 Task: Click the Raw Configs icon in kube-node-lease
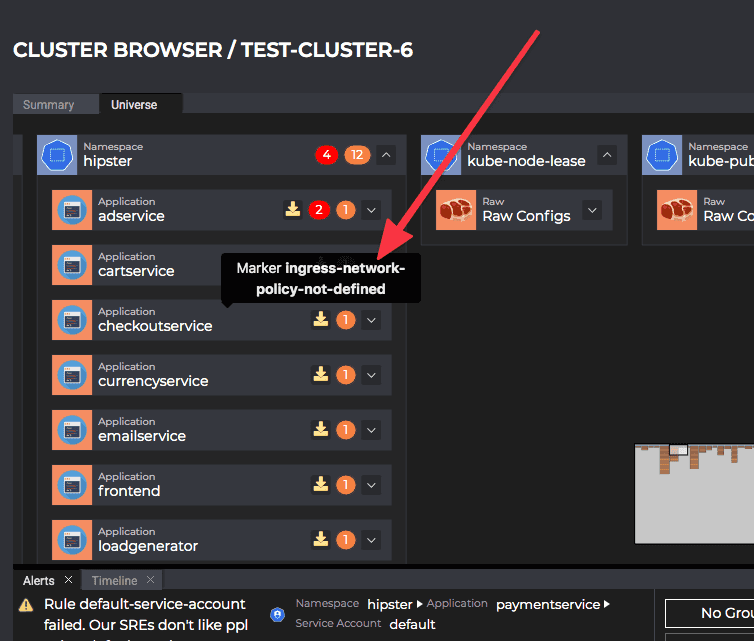[x=456, y=210]
